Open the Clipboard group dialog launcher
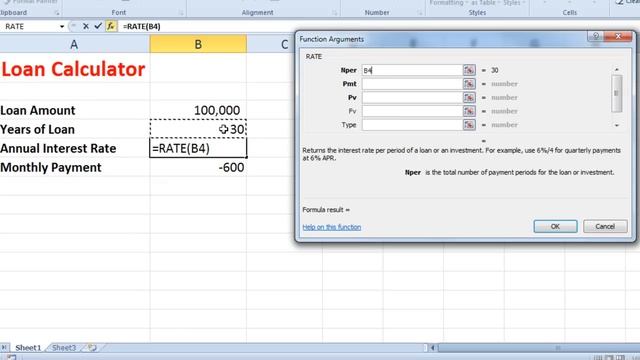The image size is (640, 360). (57, 13)
